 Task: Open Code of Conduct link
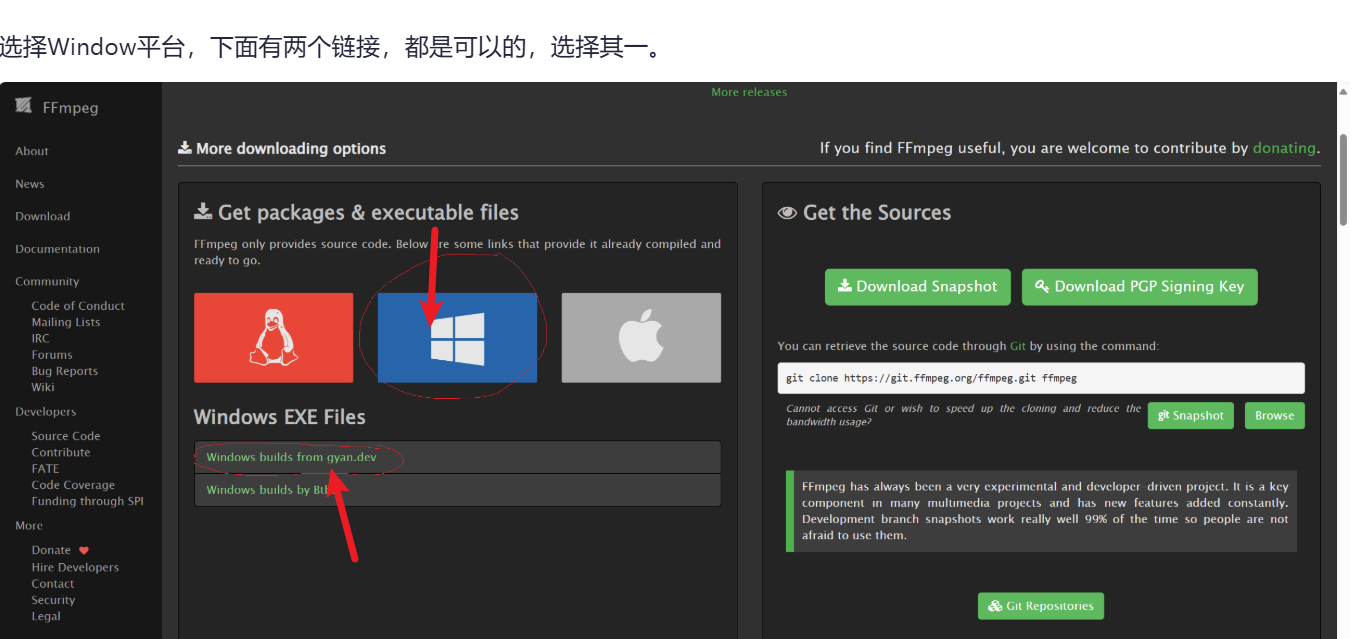click(x=78, y=306)
